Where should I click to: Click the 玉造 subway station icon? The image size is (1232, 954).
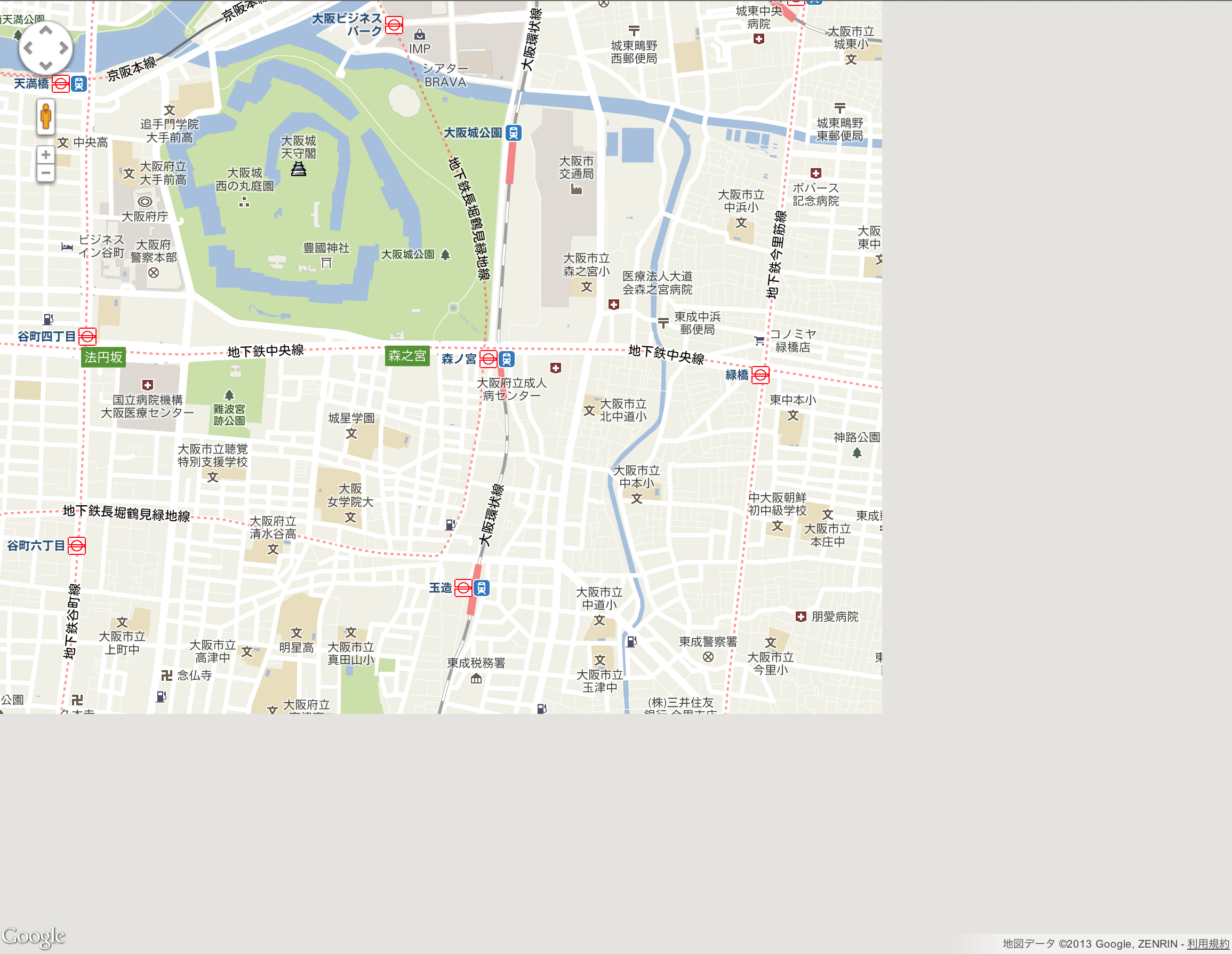click(x=463, y=587)
